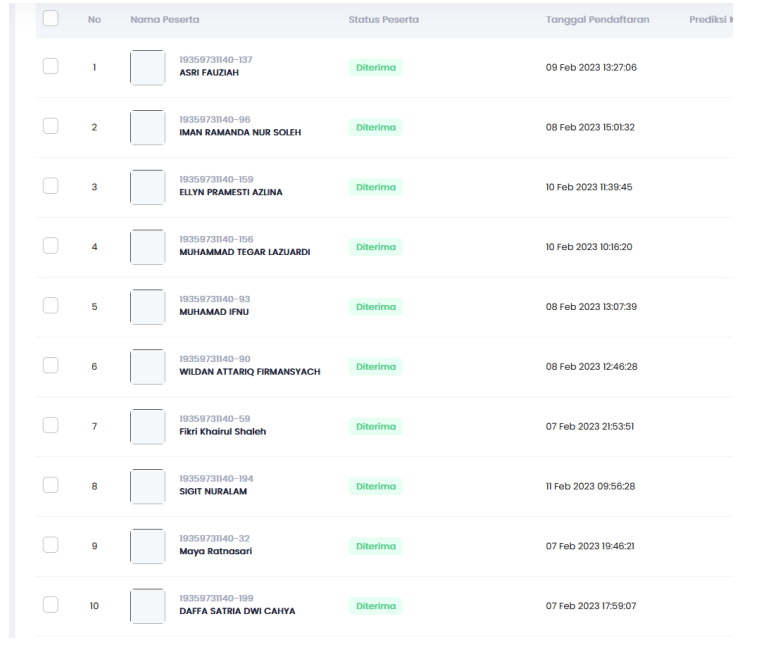Click the name ASRI FAUZIAH
The height and width of the screenshot is (647, 784).
pyautogui.click(x=209, y=73)
